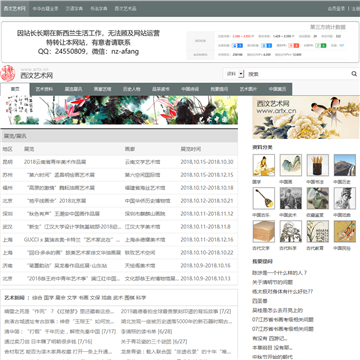Open the question 关于清明节的问题
Screen dimensions: 360x360
tap(272, 282)
